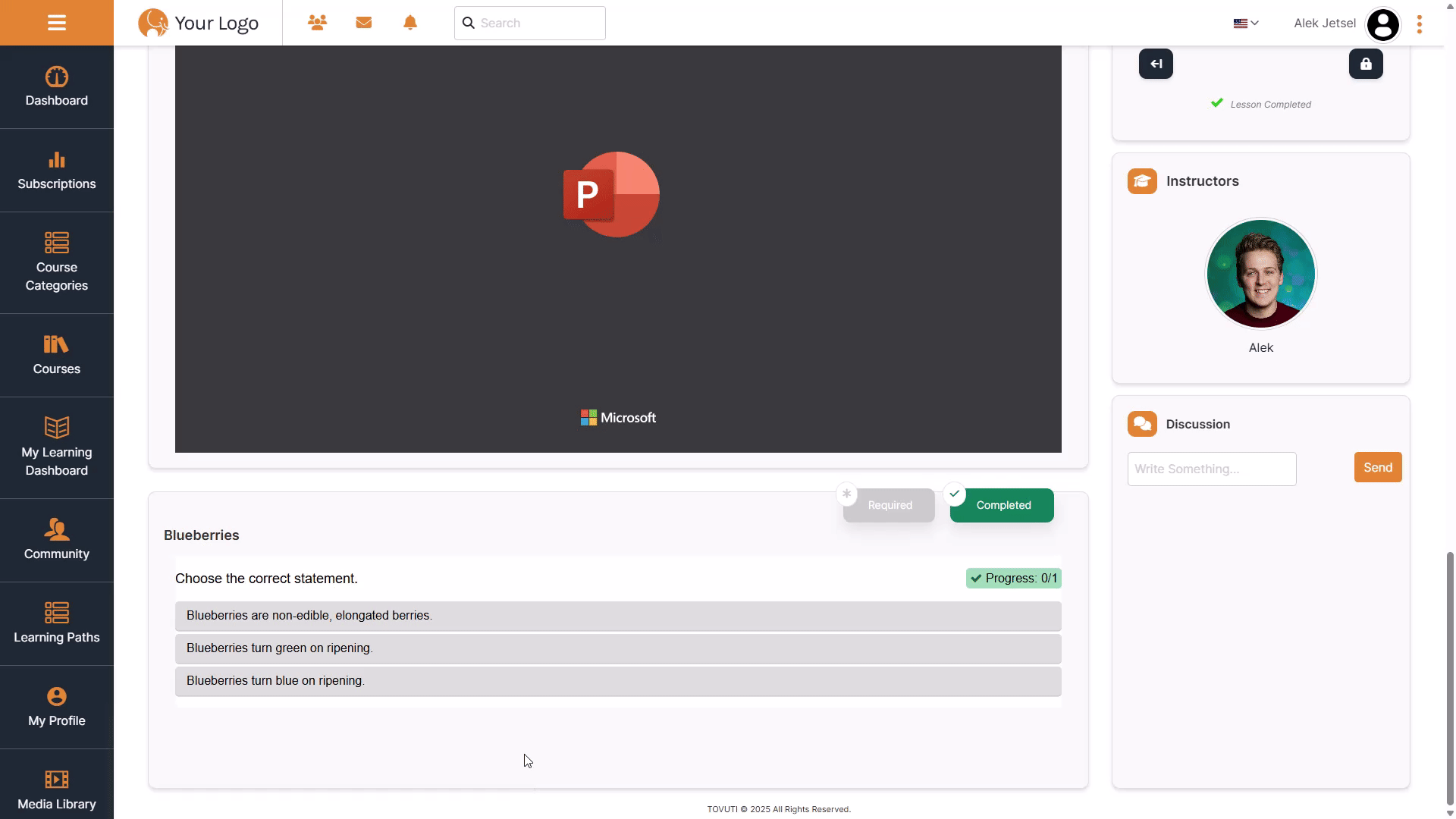Open My Profile page

[x=57, y=708]
